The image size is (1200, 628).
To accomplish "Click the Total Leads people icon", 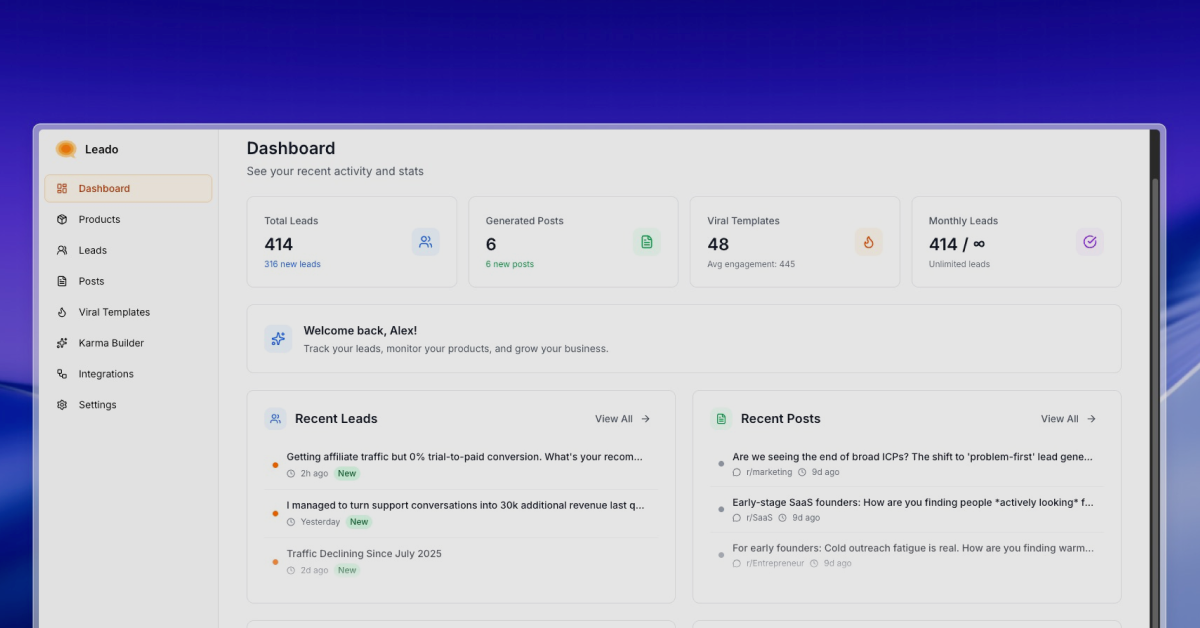I will [425, 242].
